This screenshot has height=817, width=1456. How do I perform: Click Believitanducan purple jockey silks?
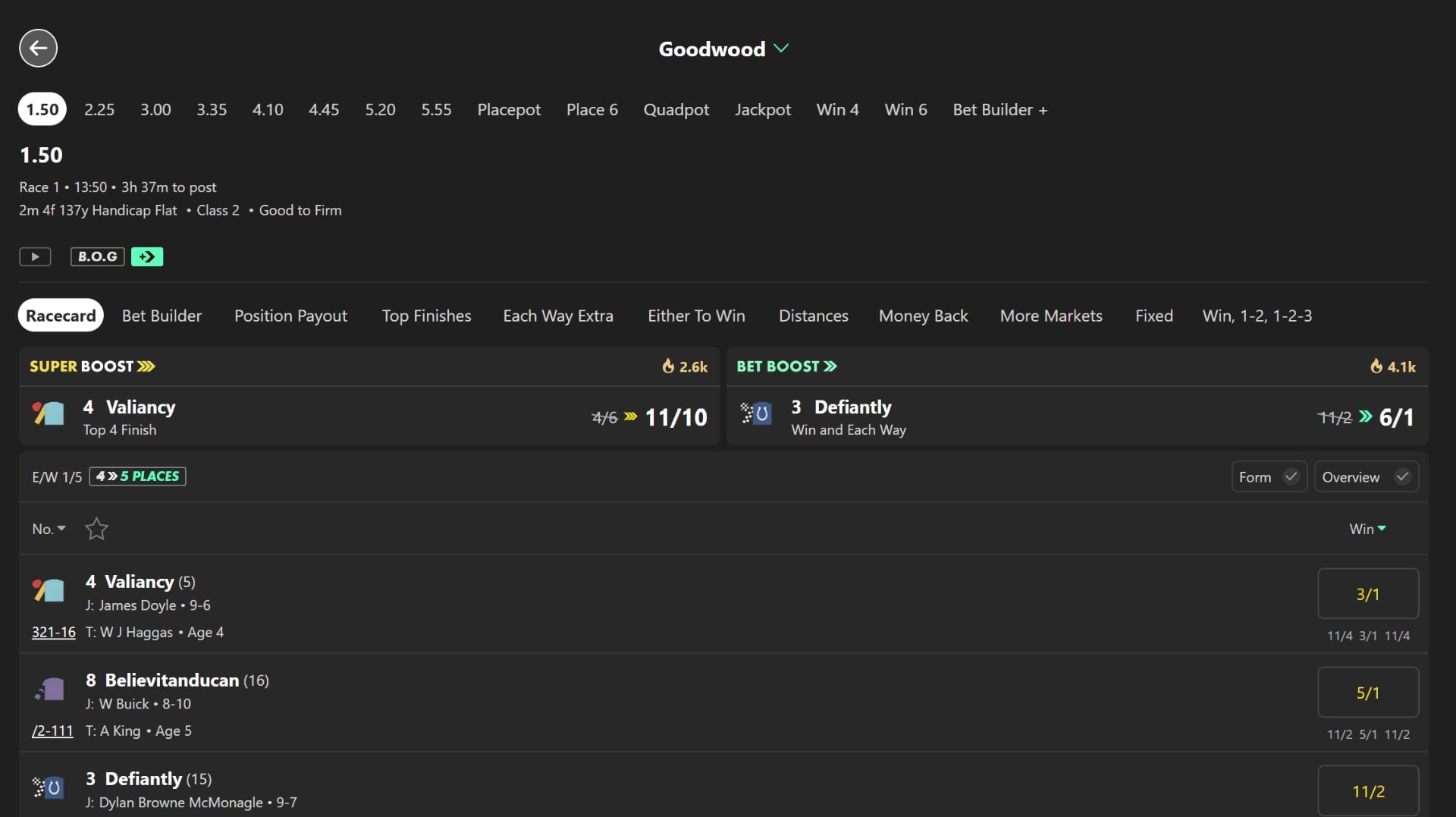49,689
